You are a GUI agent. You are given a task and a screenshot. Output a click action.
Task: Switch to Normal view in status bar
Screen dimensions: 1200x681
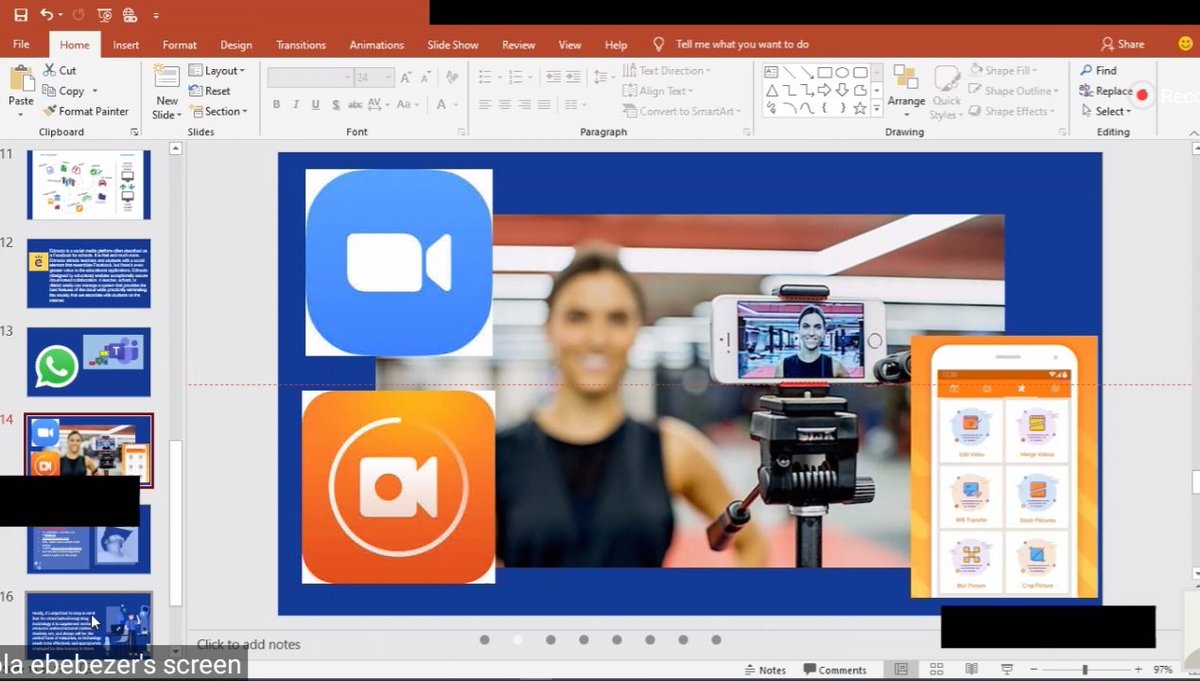(902, 669)
